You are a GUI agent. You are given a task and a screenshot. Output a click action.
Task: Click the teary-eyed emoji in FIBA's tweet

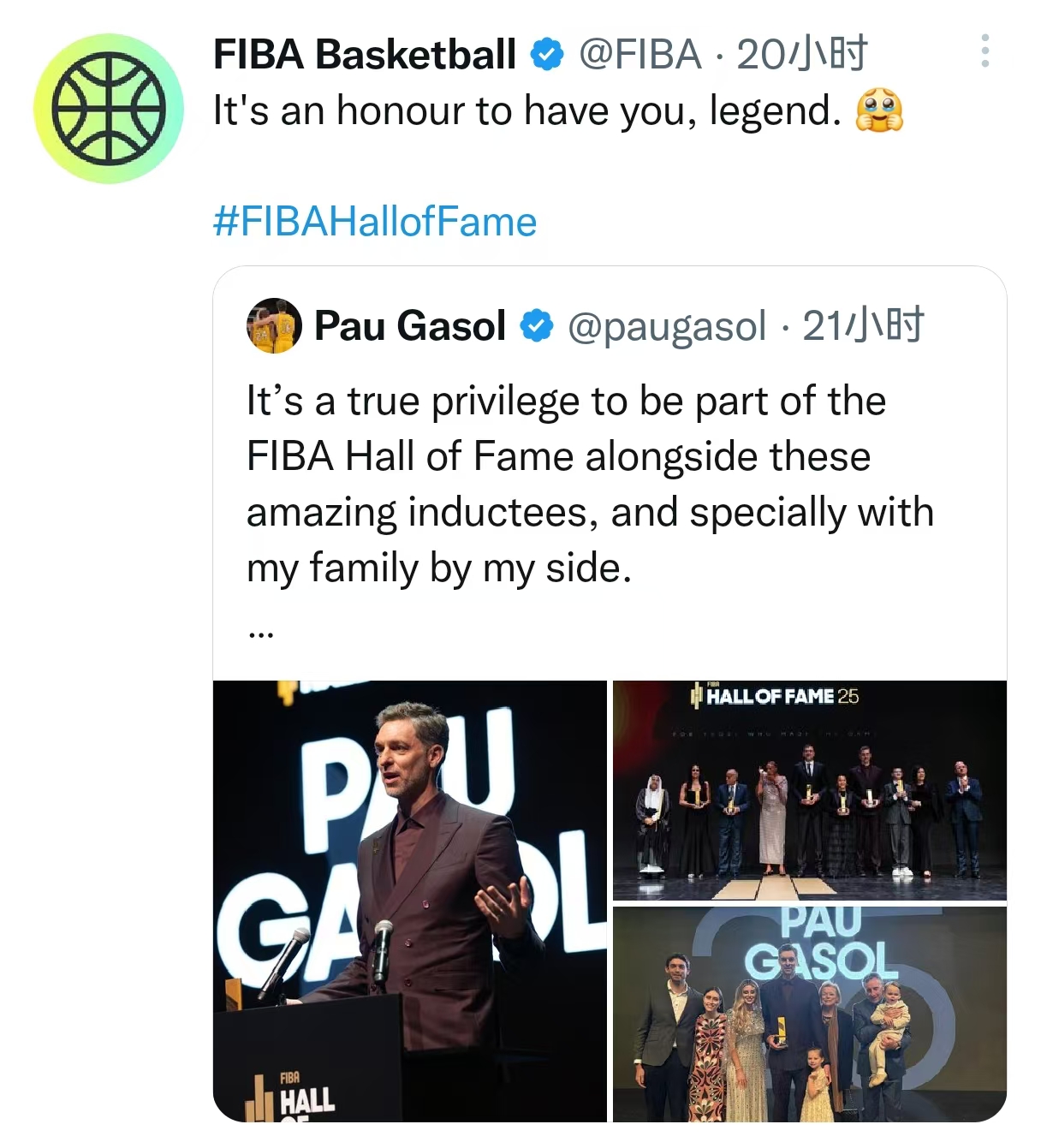point(879,111)
